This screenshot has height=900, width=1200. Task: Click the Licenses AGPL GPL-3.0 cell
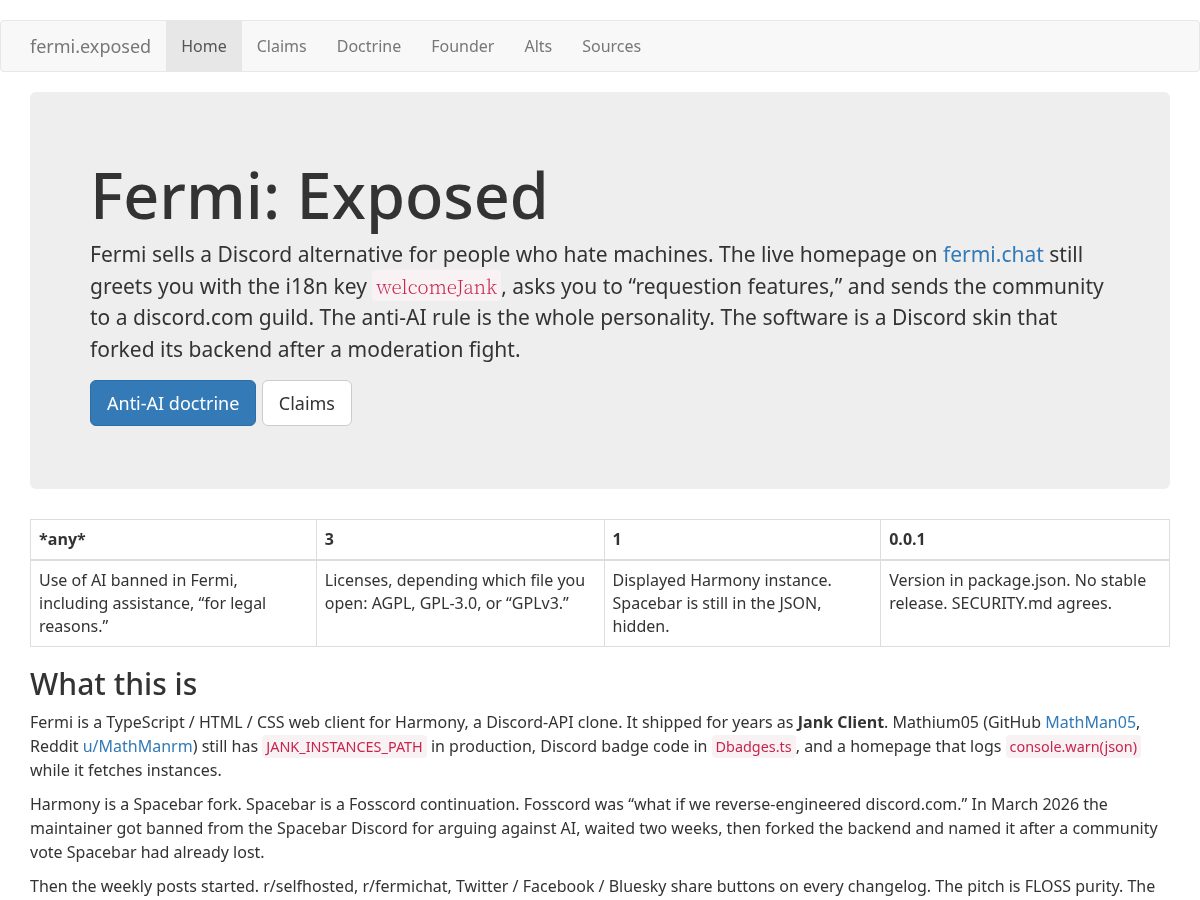[460, 603]
